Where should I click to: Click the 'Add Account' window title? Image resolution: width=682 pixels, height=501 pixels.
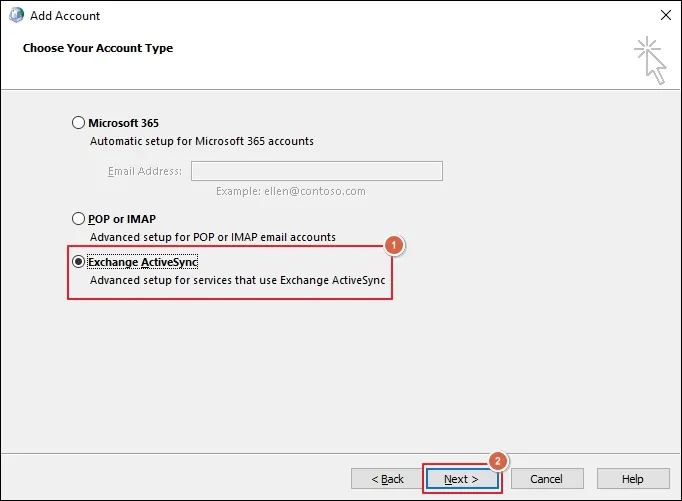coord(65,16)
